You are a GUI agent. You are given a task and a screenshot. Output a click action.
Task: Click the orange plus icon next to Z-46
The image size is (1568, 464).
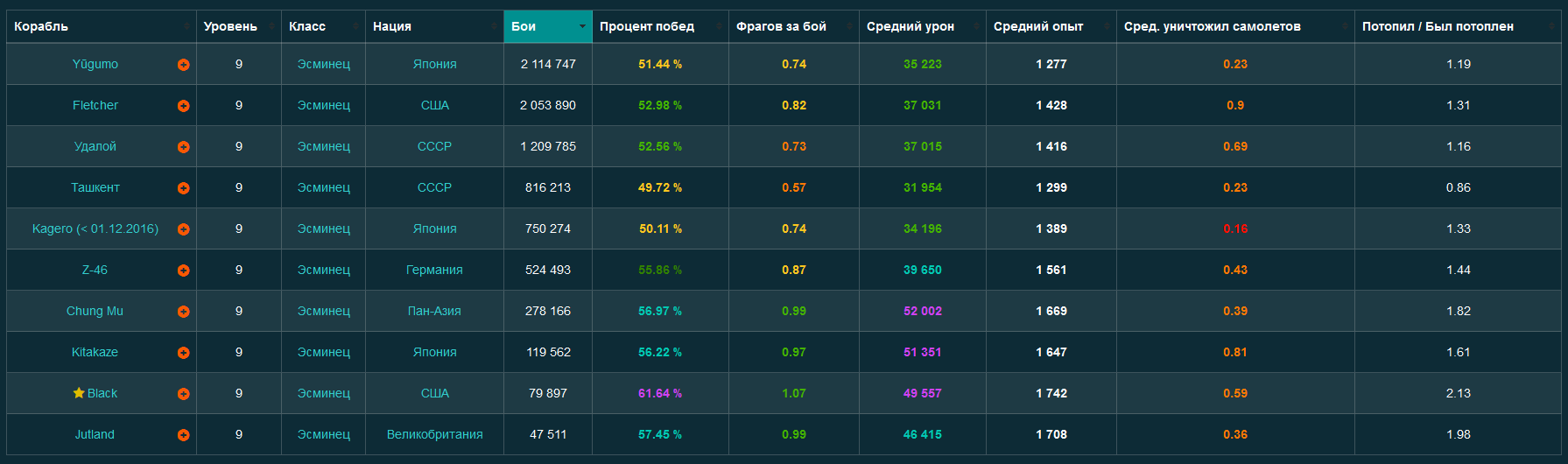(x=183, y=271)
